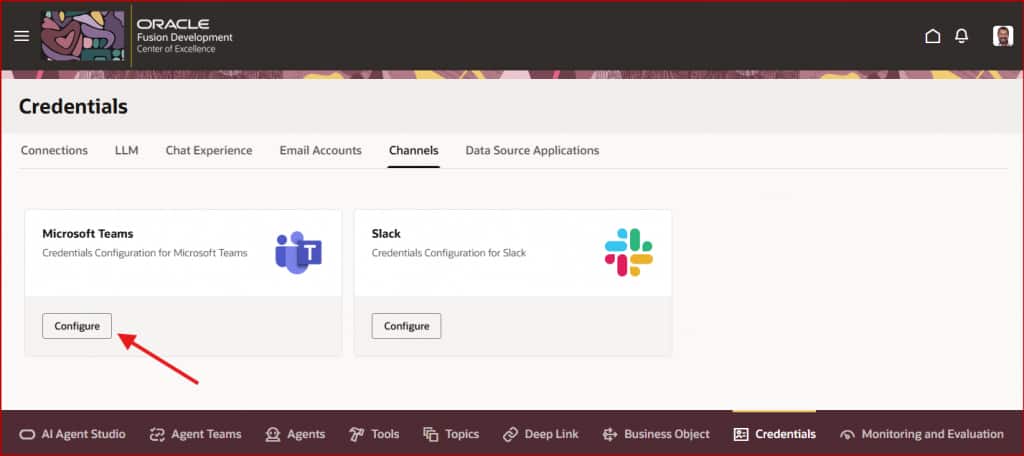Open the Deep Link section label
This screenshot has width=1024, height=456.
(x=551, y=434)
